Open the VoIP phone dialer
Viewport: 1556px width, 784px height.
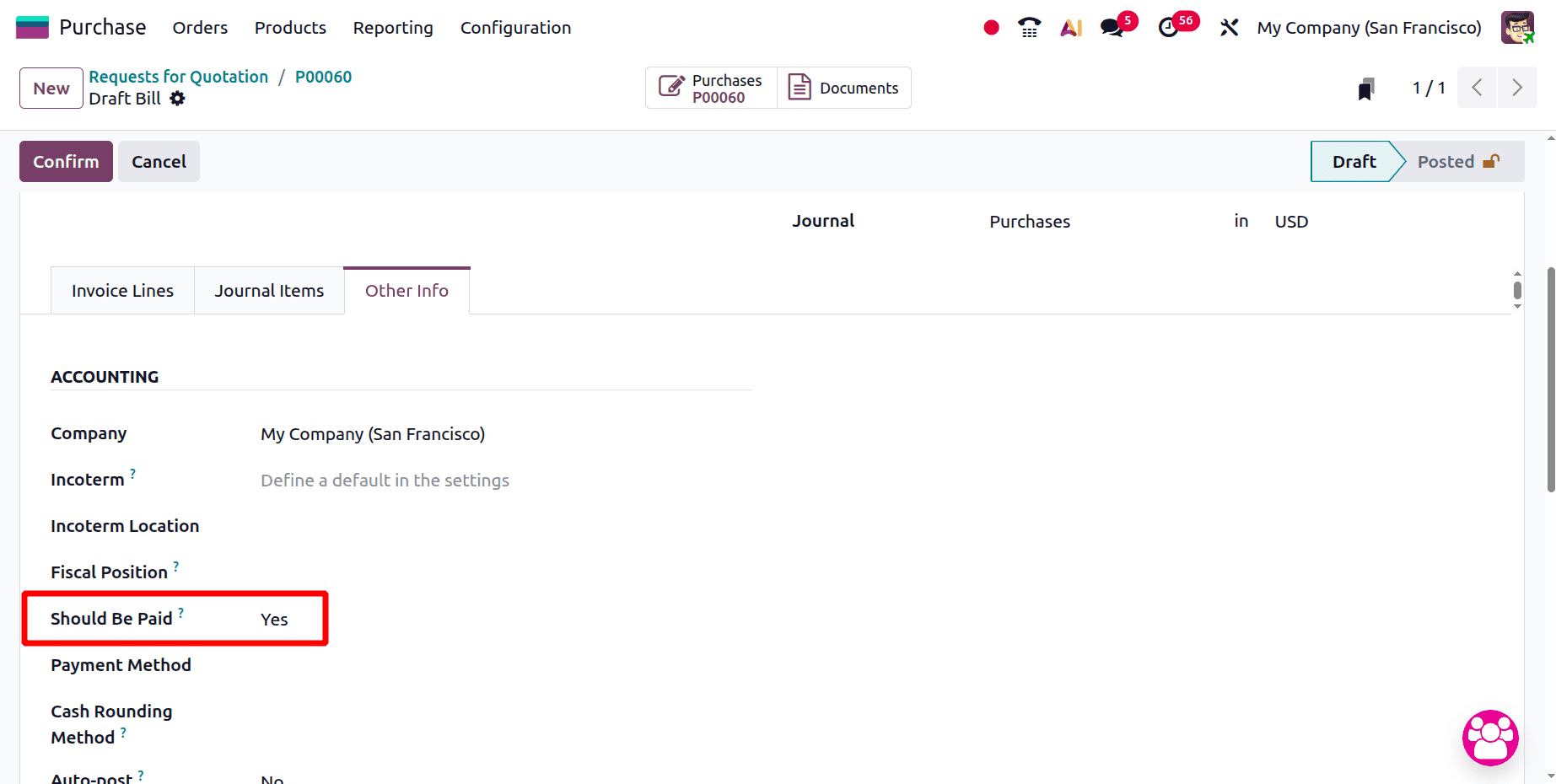1029,27
